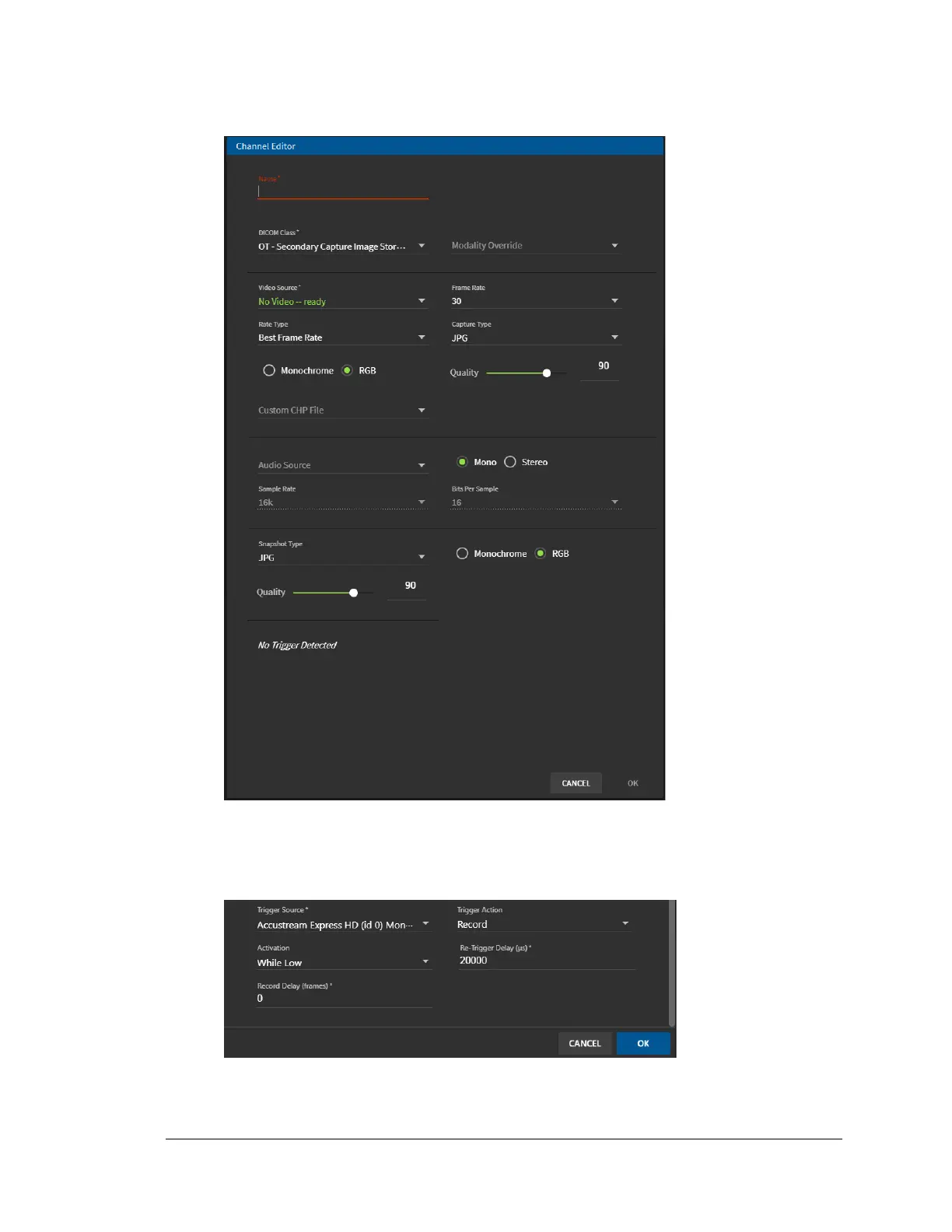Select snapshot Monochrome radio button
The width and height of the screenshot is (952, 1232).
tap(462, 554)
